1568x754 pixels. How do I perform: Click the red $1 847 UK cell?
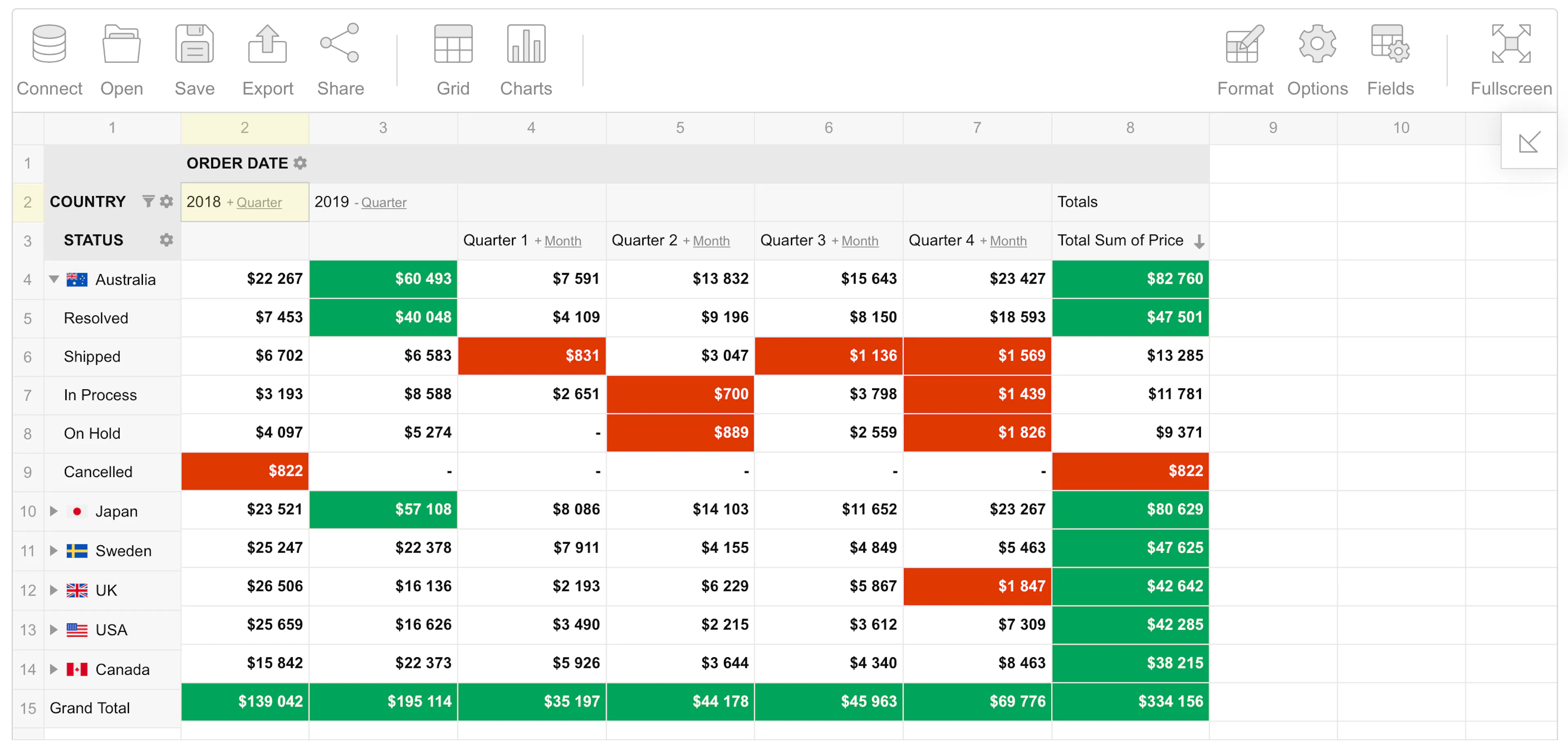click(978, 586)
